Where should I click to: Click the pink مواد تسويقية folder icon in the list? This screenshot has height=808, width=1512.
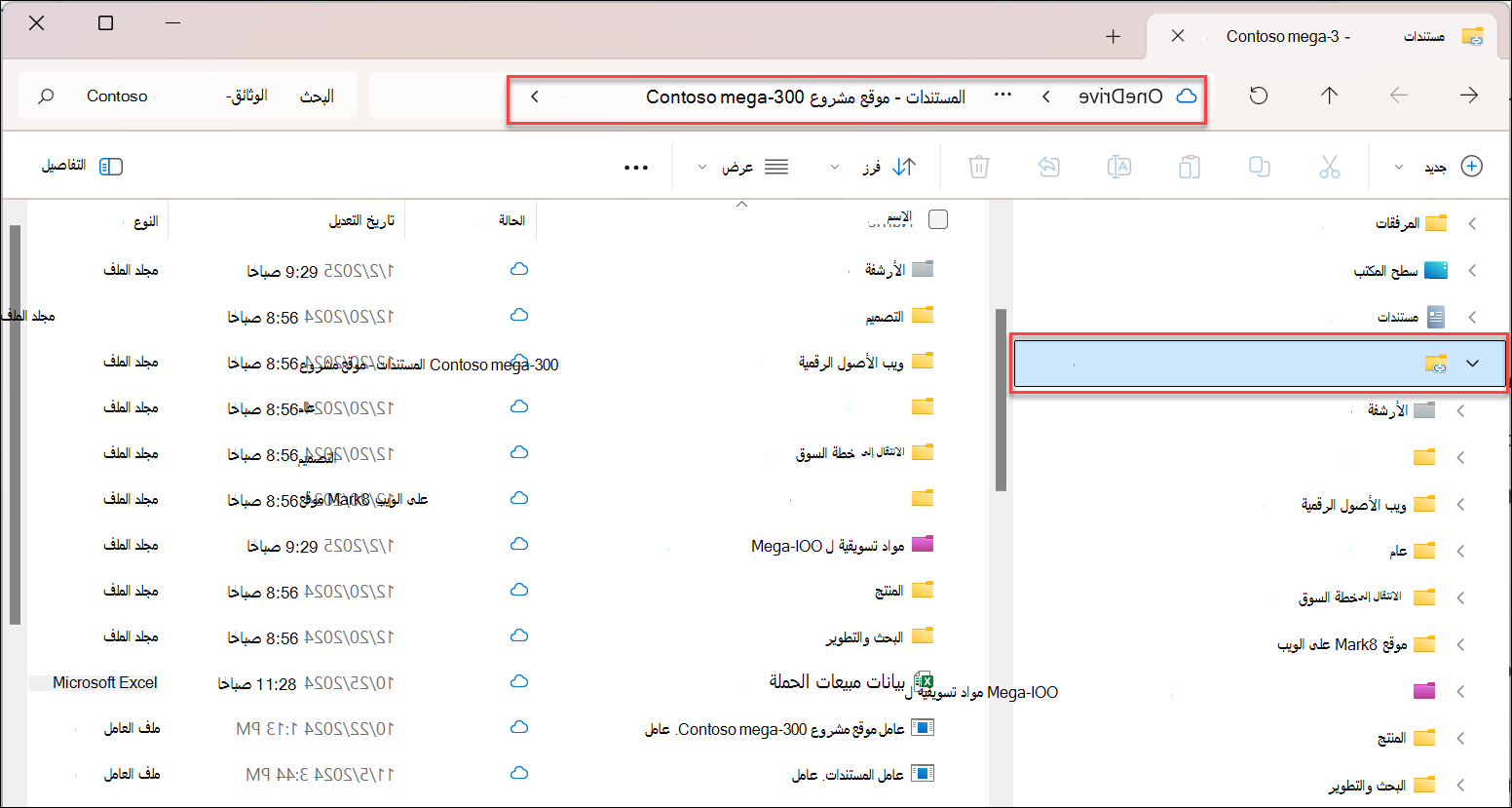(x=923, y=543)
